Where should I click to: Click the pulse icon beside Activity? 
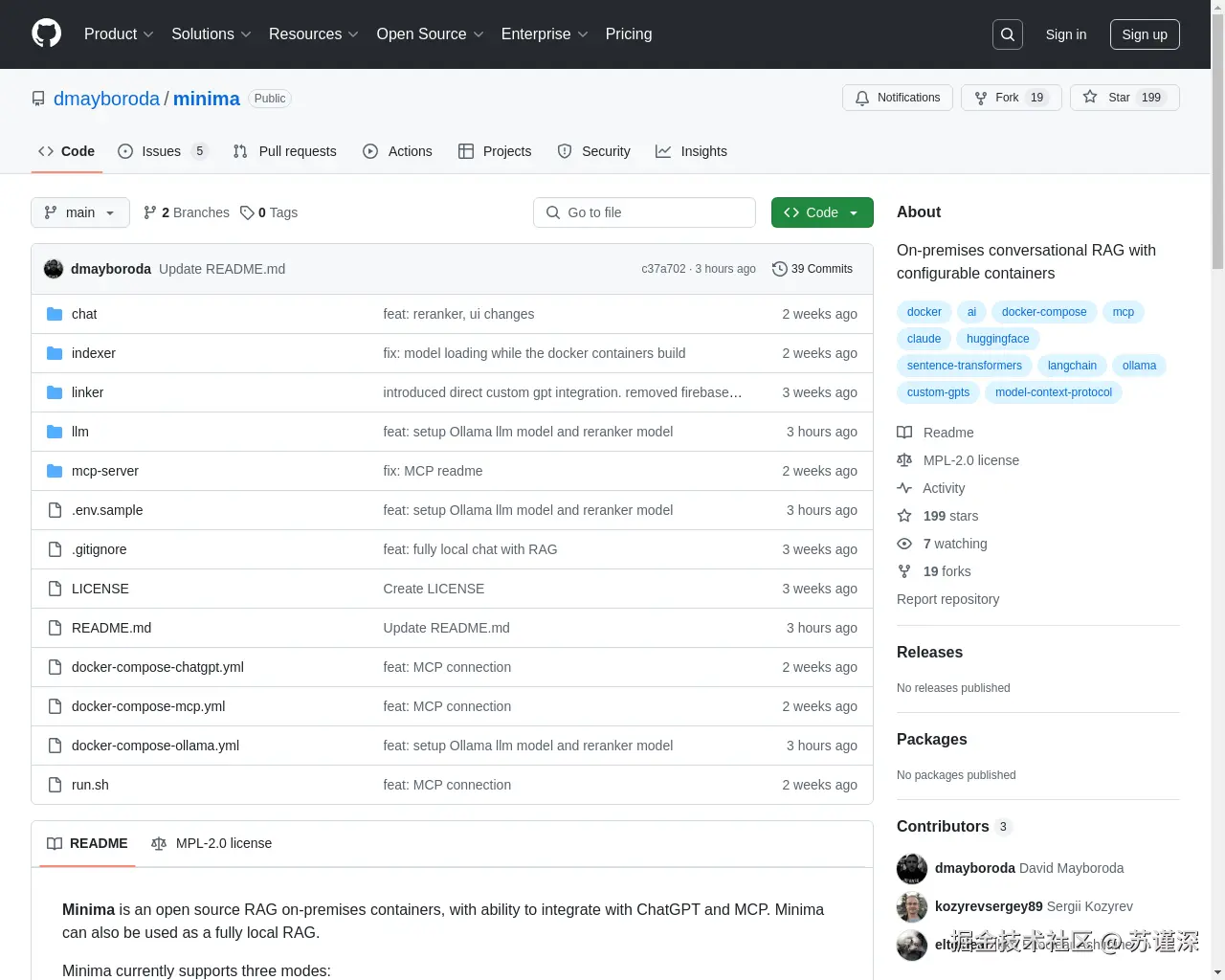click(x=904, y=488)
